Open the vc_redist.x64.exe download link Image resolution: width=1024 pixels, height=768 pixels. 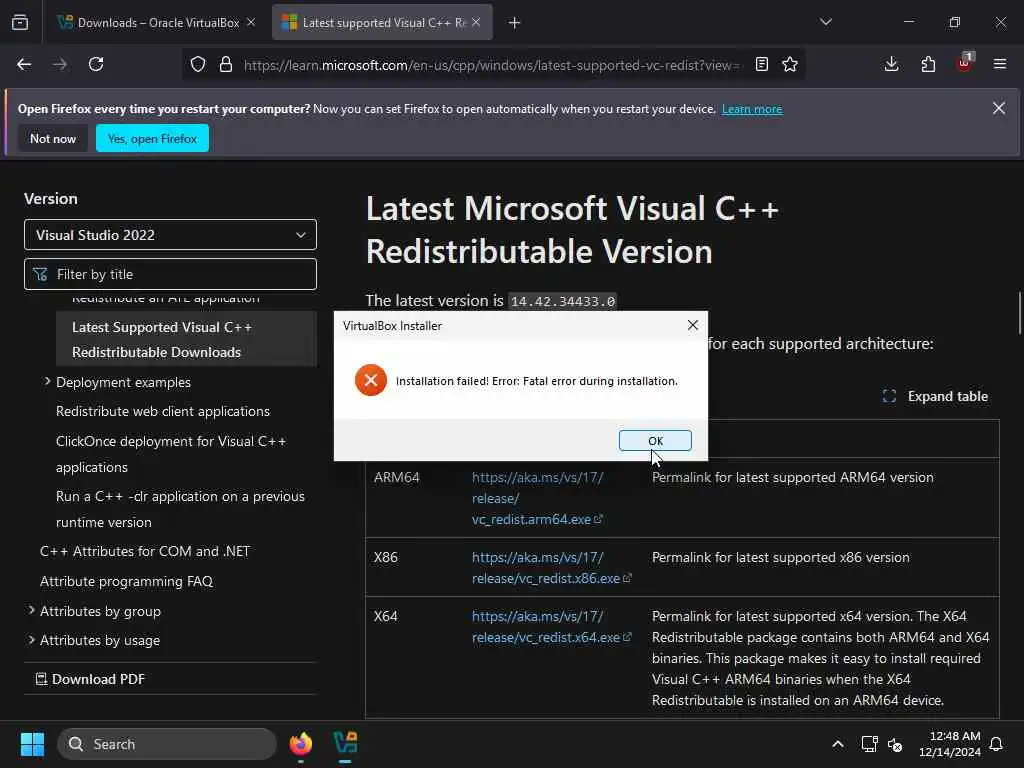pos(551,626)
